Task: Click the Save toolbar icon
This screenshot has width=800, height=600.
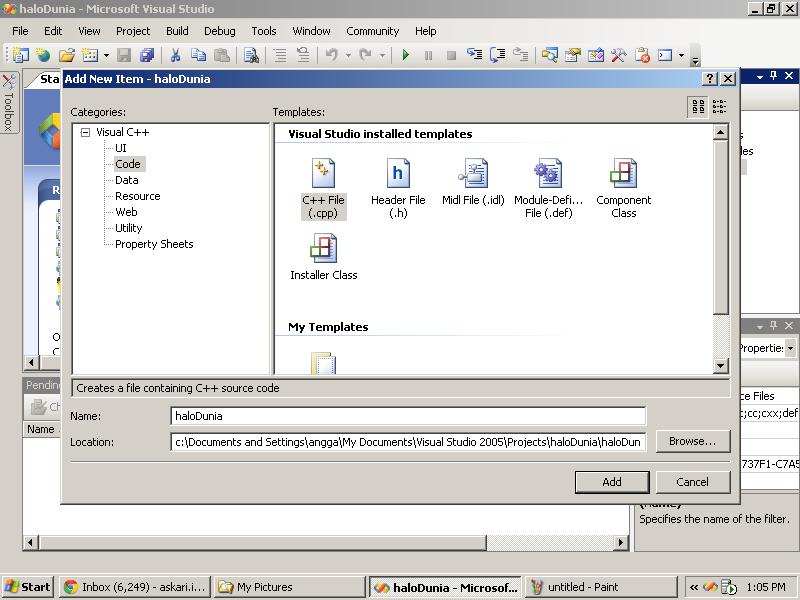Action: click(x=124, y=55)
